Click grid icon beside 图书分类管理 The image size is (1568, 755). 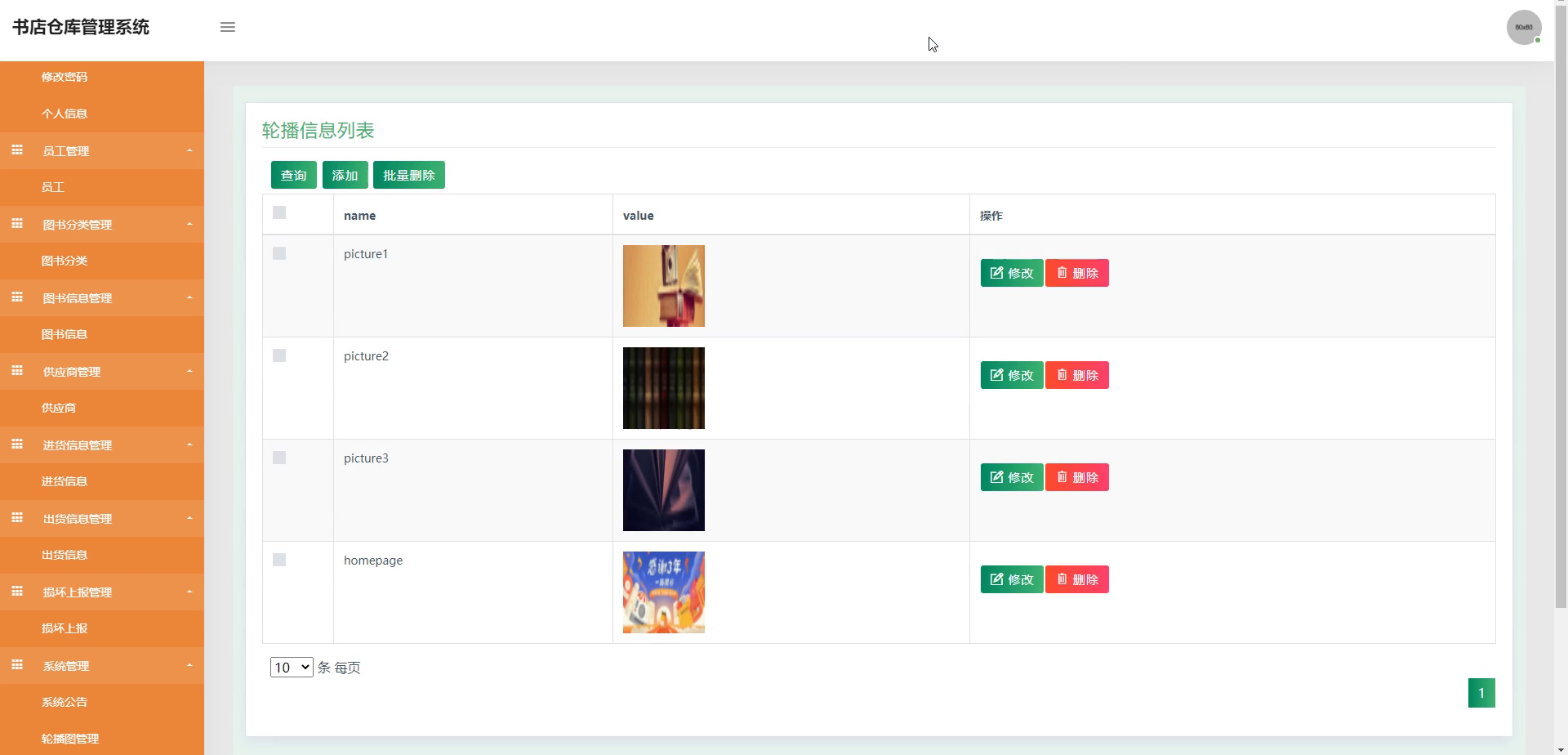tap(17, 224)
